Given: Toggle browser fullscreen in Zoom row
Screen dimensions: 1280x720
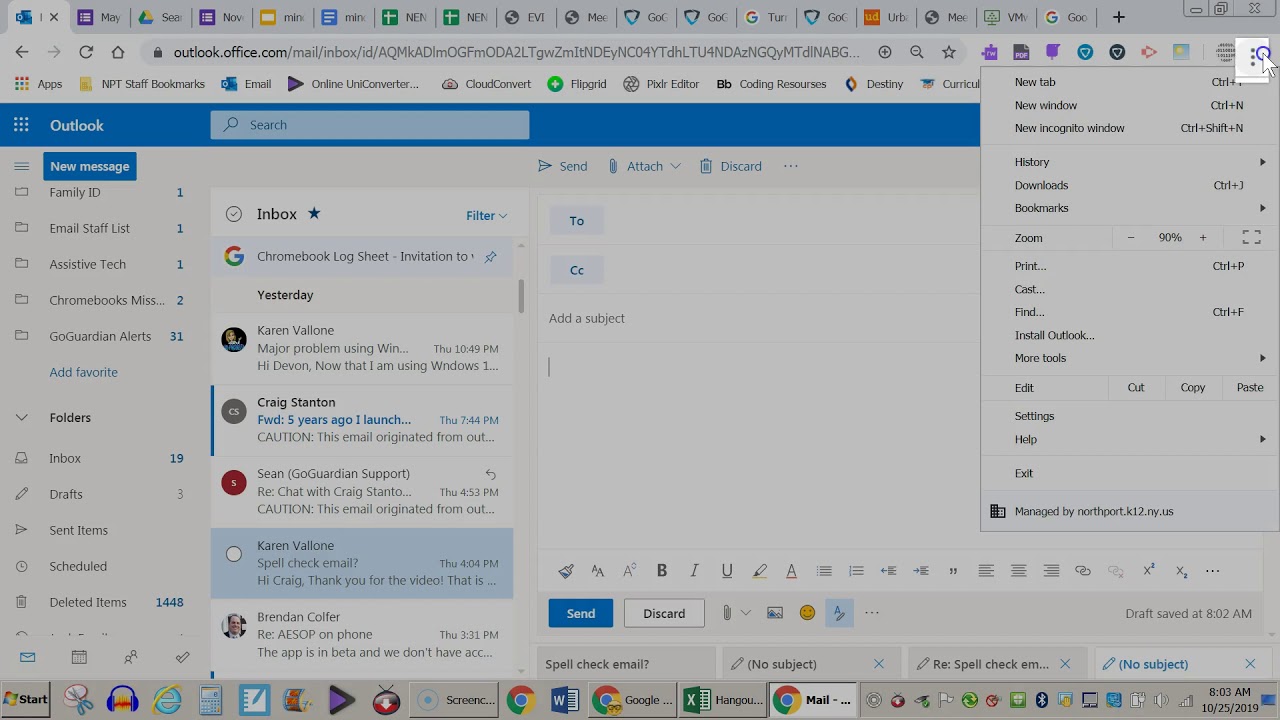Looking at the screenshot, I should coord(1251,238).
